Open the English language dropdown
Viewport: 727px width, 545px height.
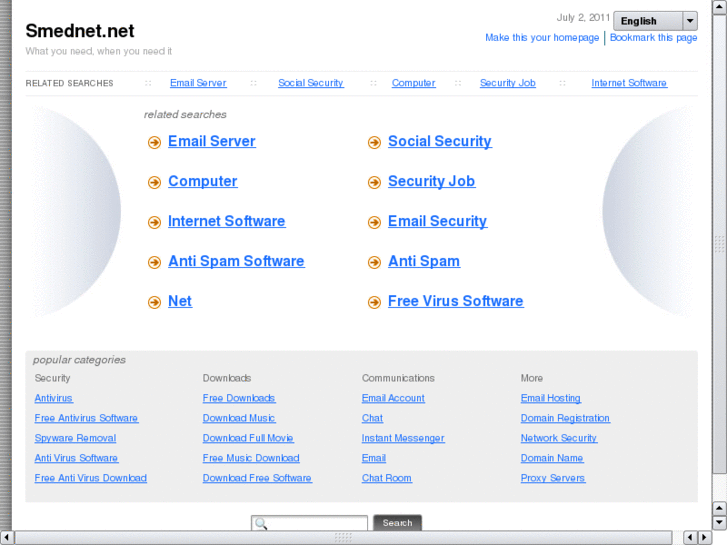(x=647, y=21)
